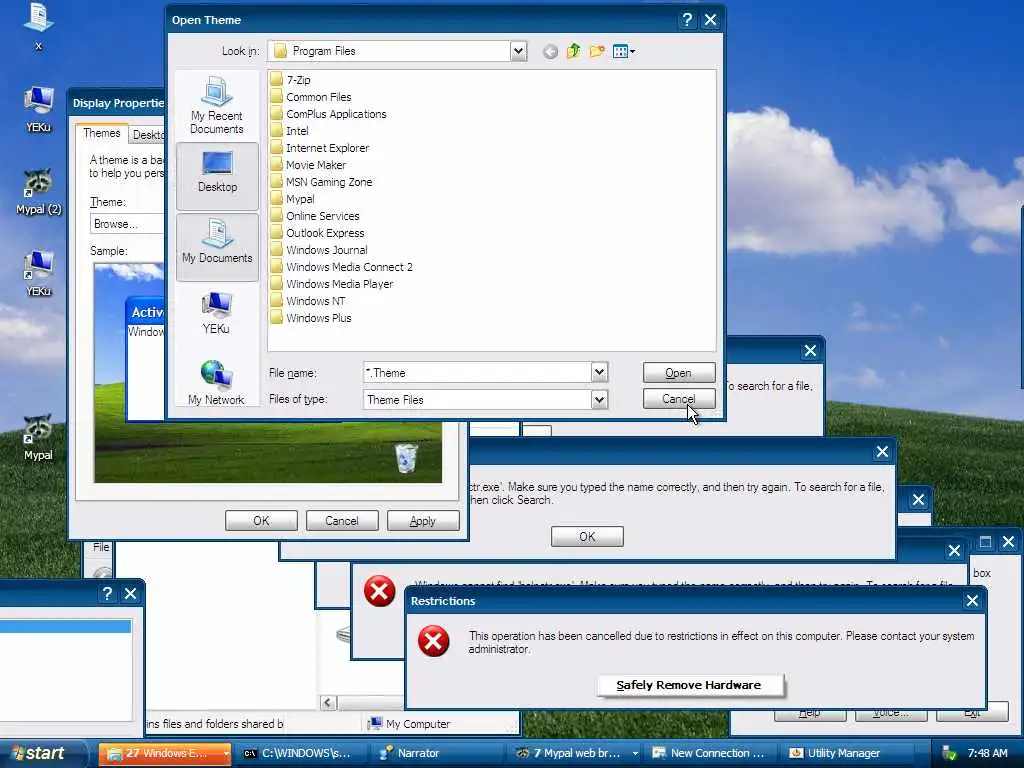This screenshot has width=1024, height=768.
Task: Select the Windows Journal folder
Action: coord(319,249)
